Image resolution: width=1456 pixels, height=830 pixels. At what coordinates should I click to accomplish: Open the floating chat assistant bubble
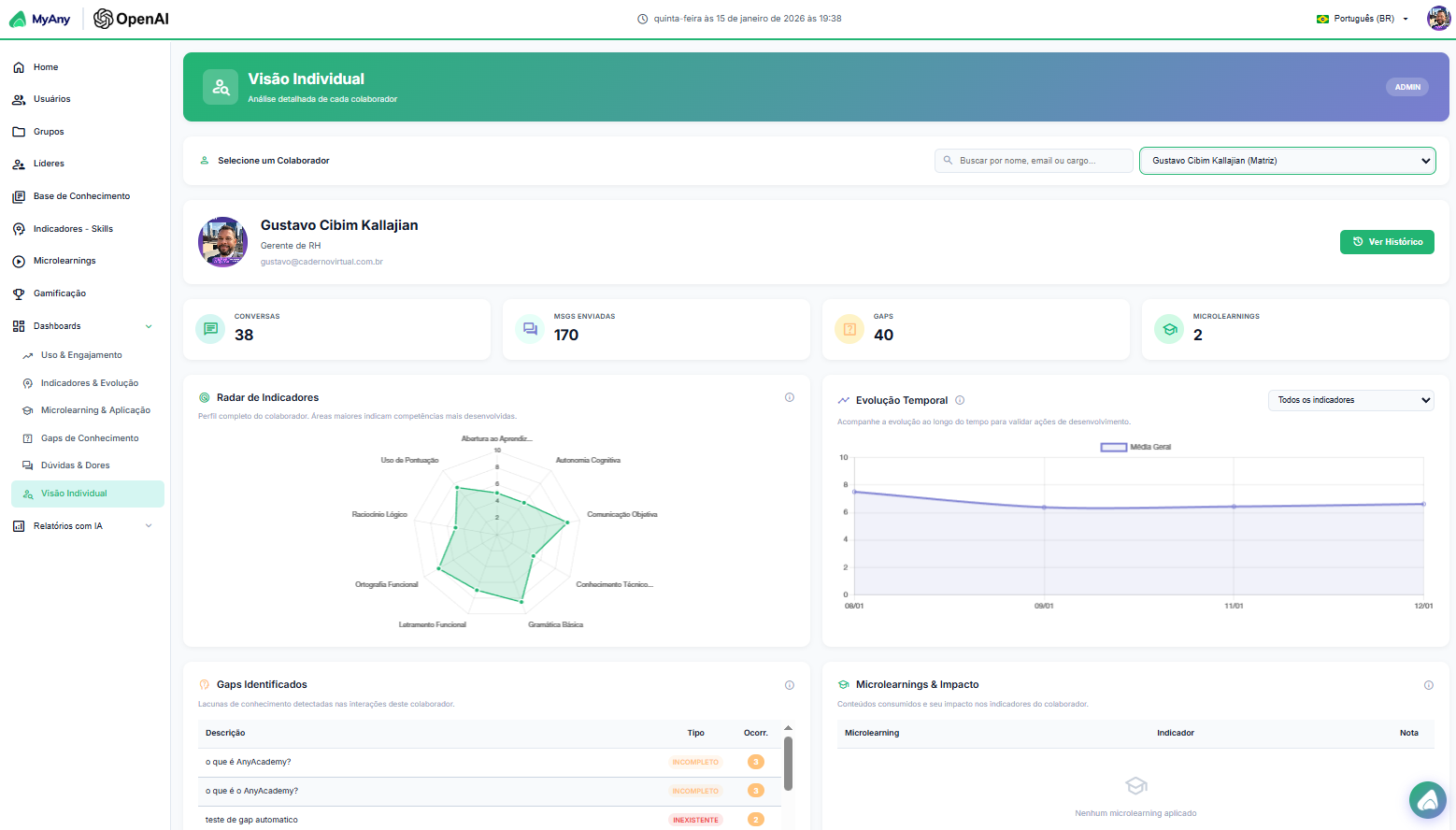(x=1427, y=800)
